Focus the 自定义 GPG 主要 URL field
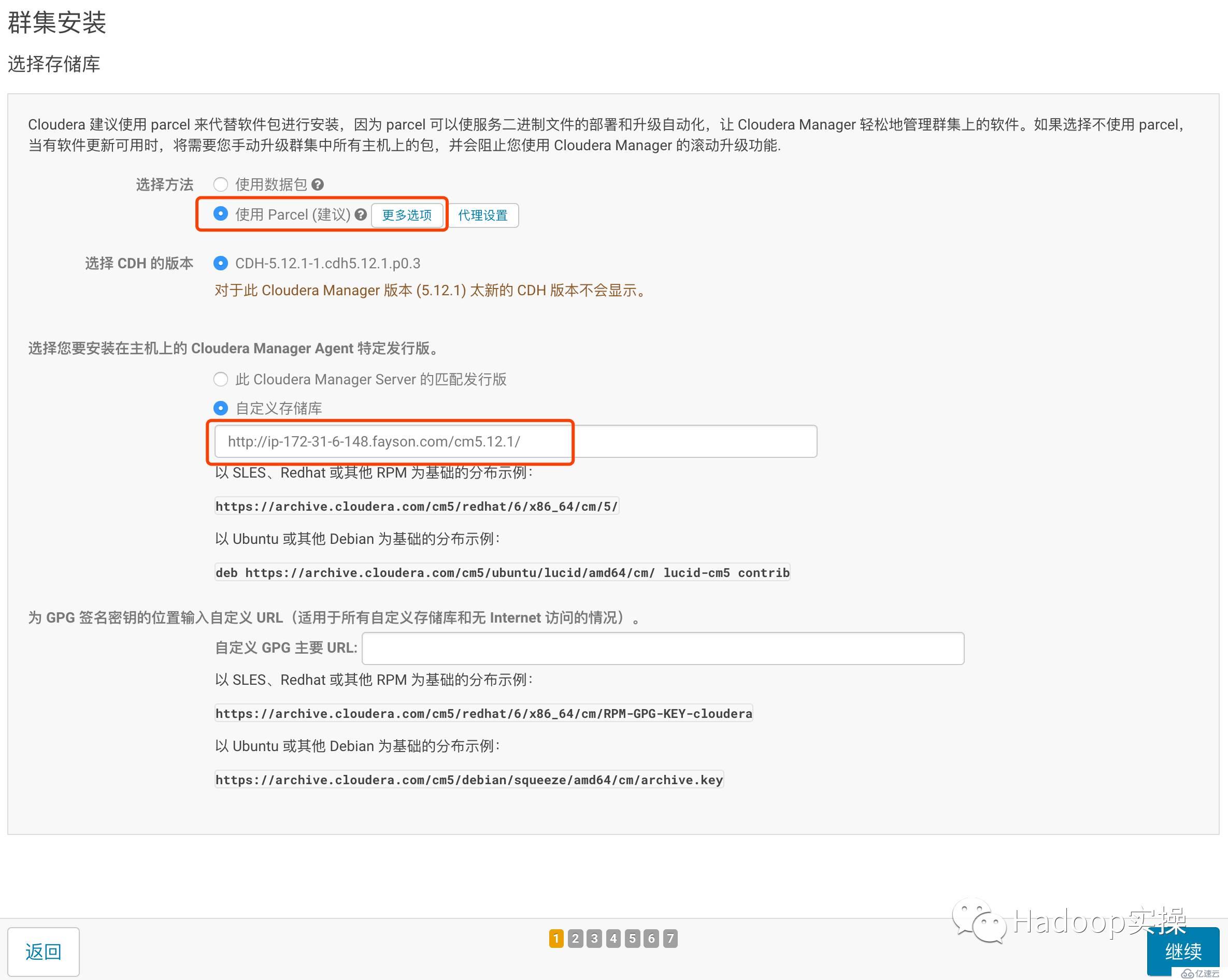The width and height of the screenshot is (1228, 980). coord(663,648)
